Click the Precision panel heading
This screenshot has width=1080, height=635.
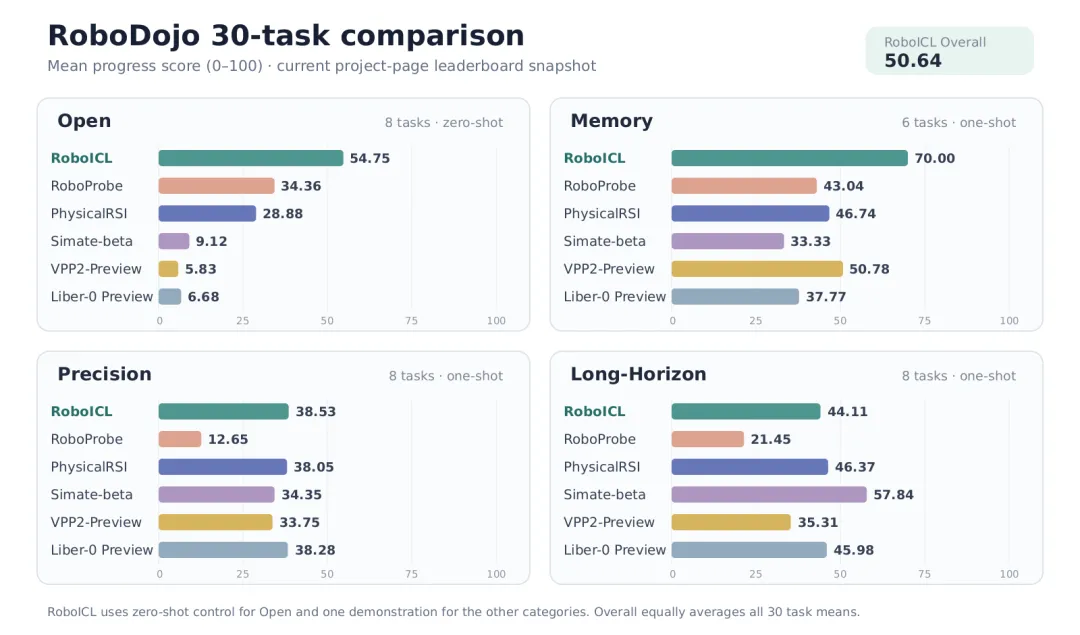point(105,374)
